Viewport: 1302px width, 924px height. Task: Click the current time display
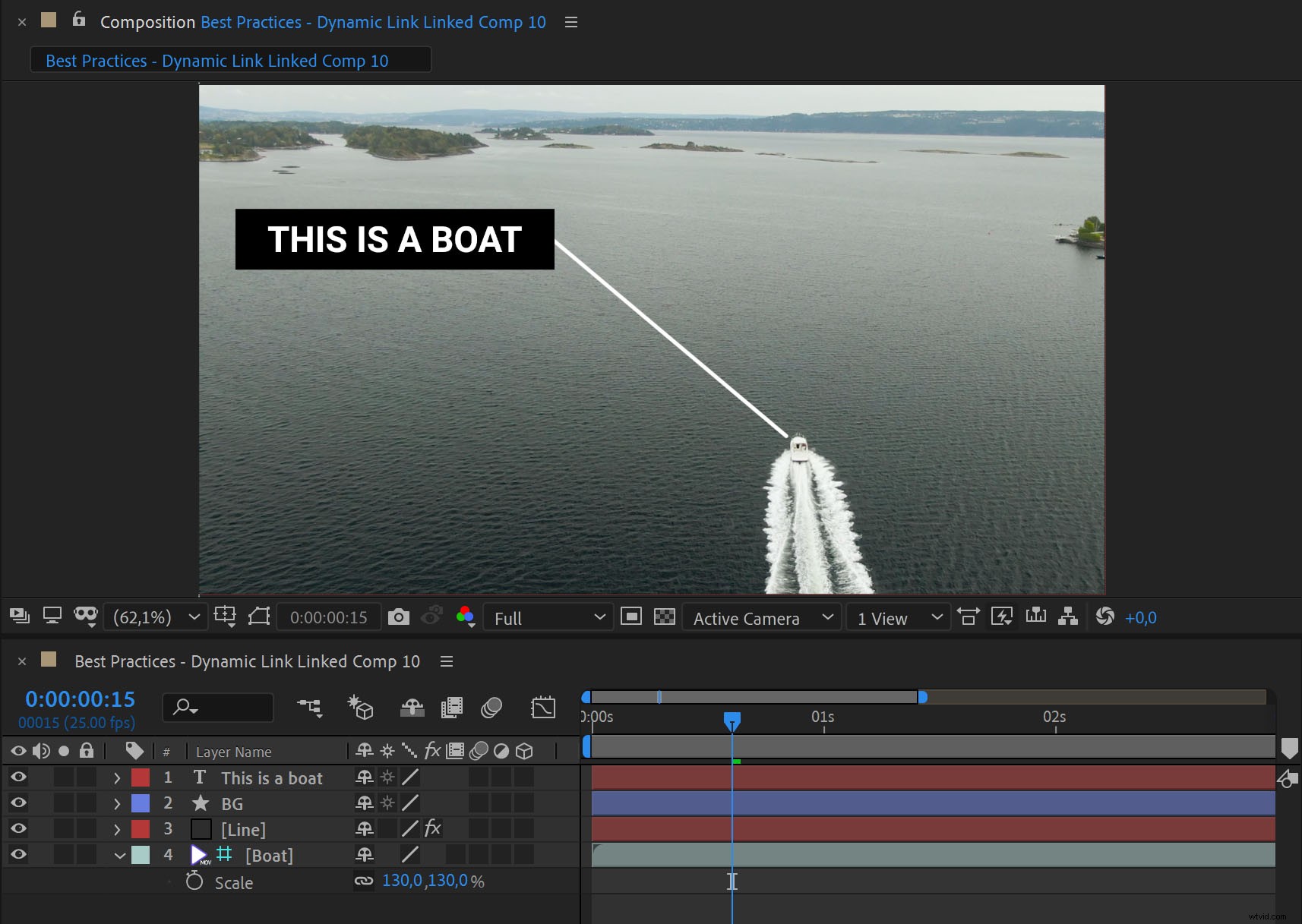coord(80,699)
